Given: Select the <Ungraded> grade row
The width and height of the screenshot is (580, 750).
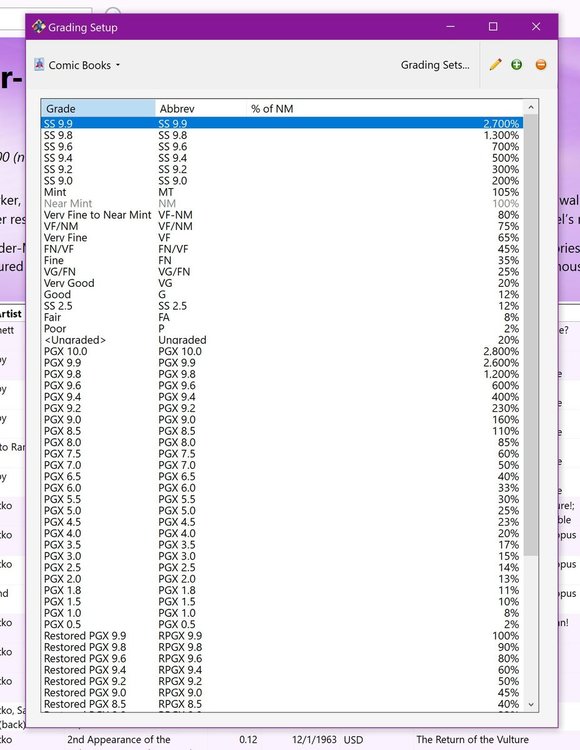Looking at the screenshot, I should pos(282,340).
